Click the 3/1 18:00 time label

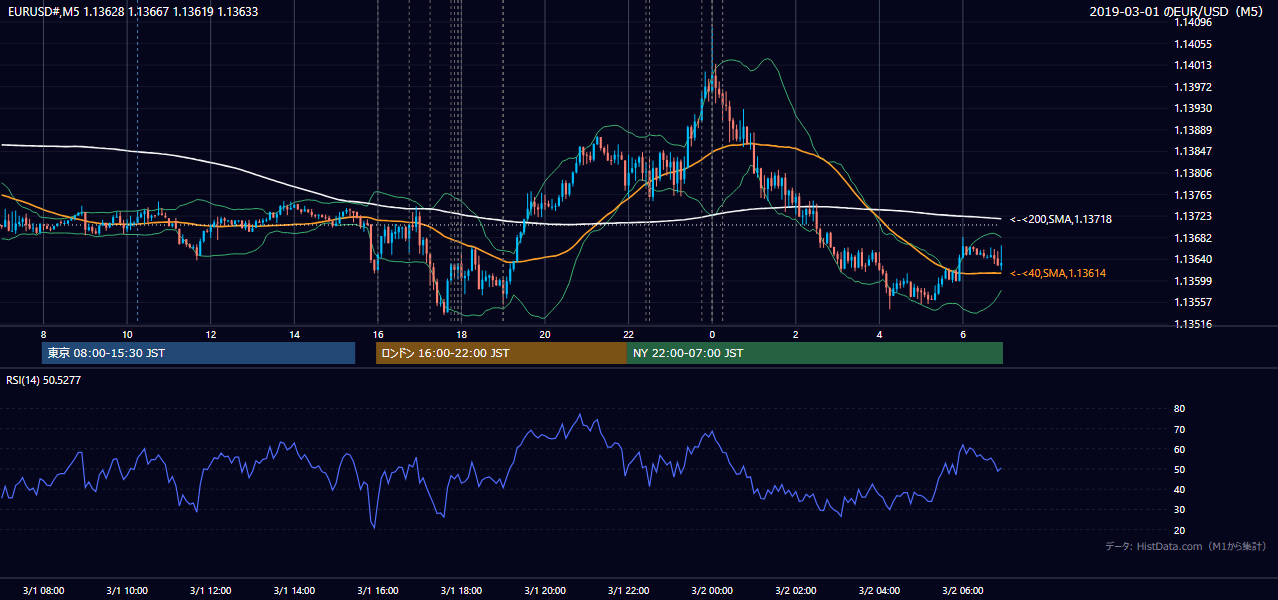(x=461, y=590)
